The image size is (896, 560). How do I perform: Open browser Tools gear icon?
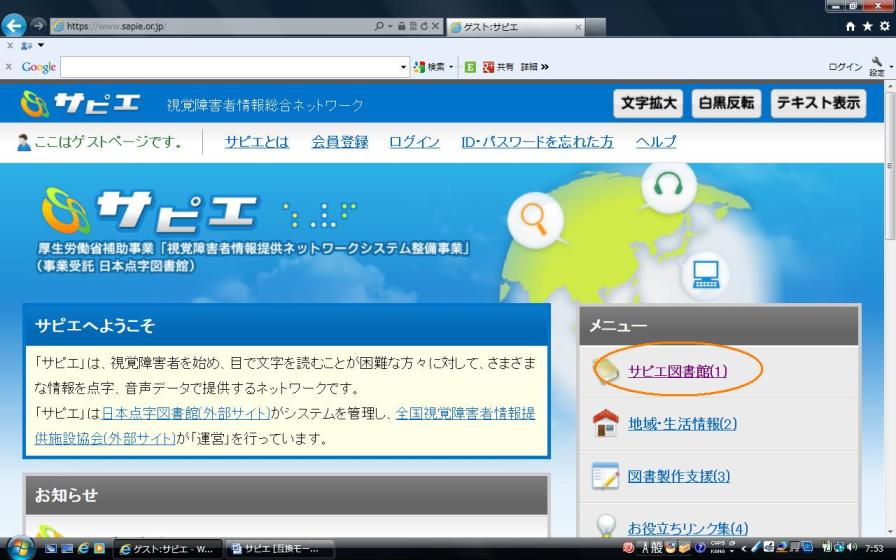click(885, 26)
